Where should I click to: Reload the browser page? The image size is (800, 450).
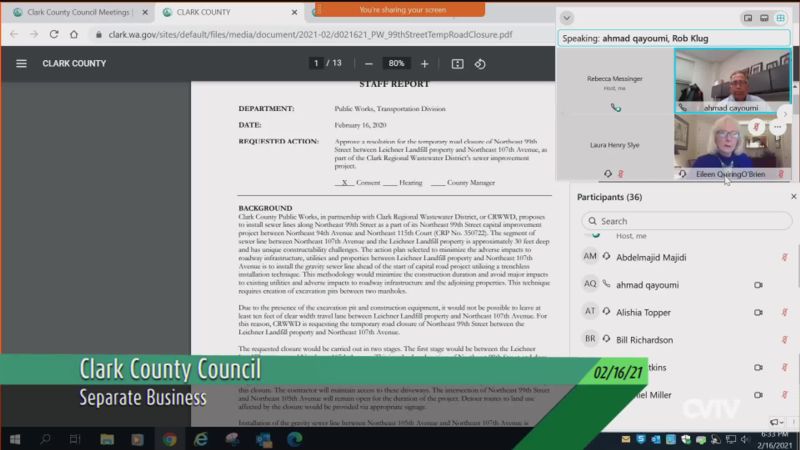tap(53, 33)
